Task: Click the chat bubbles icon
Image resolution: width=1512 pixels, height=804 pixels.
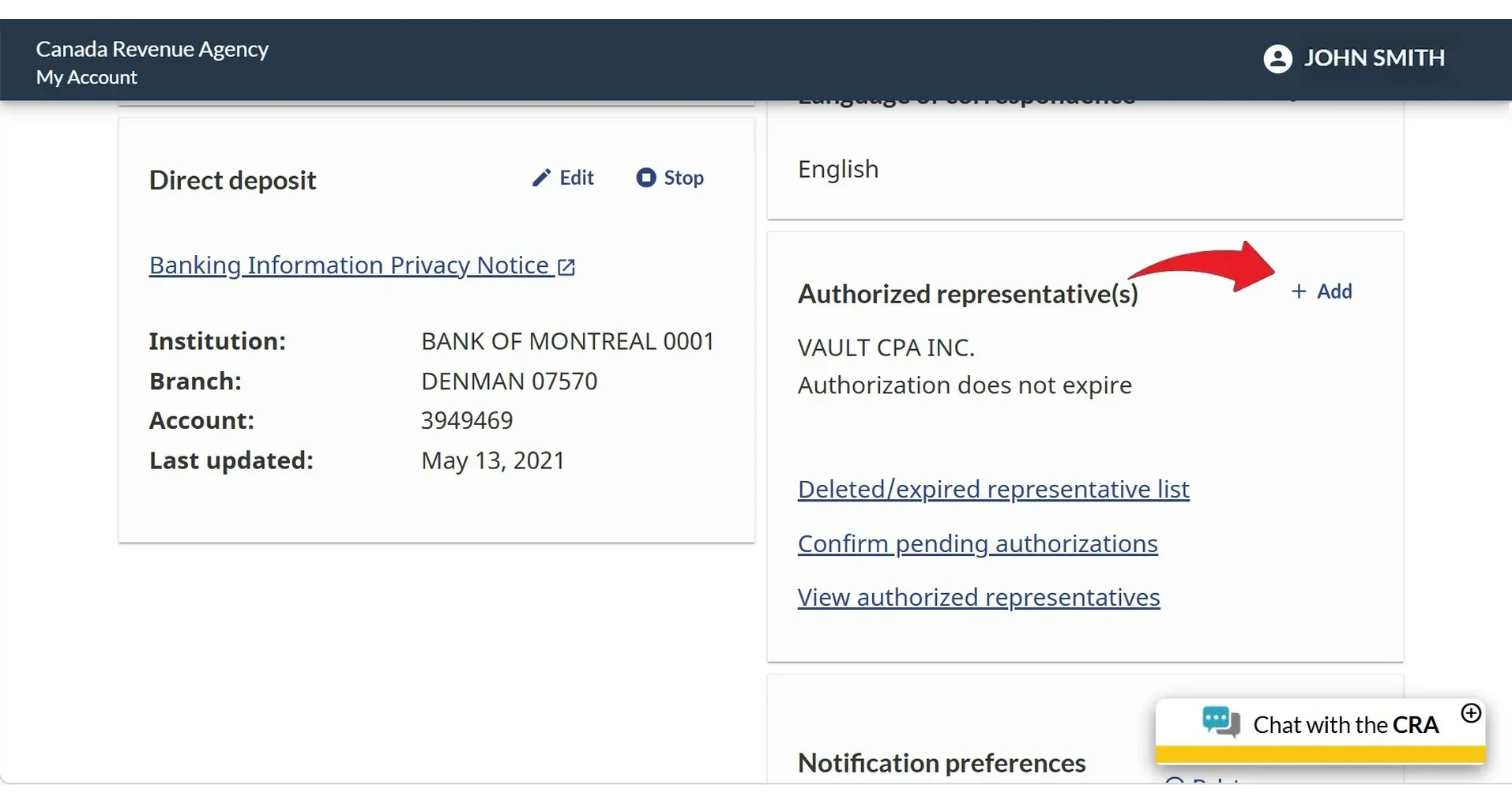Action: (x=1221, y=722)
